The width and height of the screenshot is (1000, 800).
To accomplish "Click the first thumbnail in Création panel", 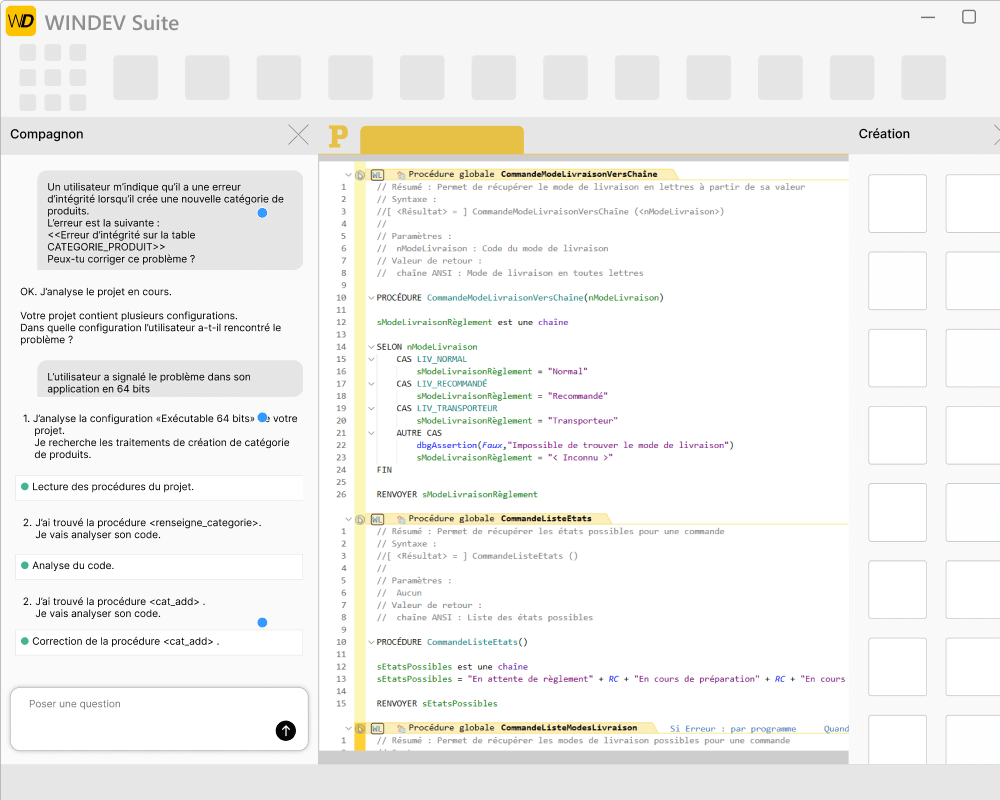I will (x=897, y=204).
